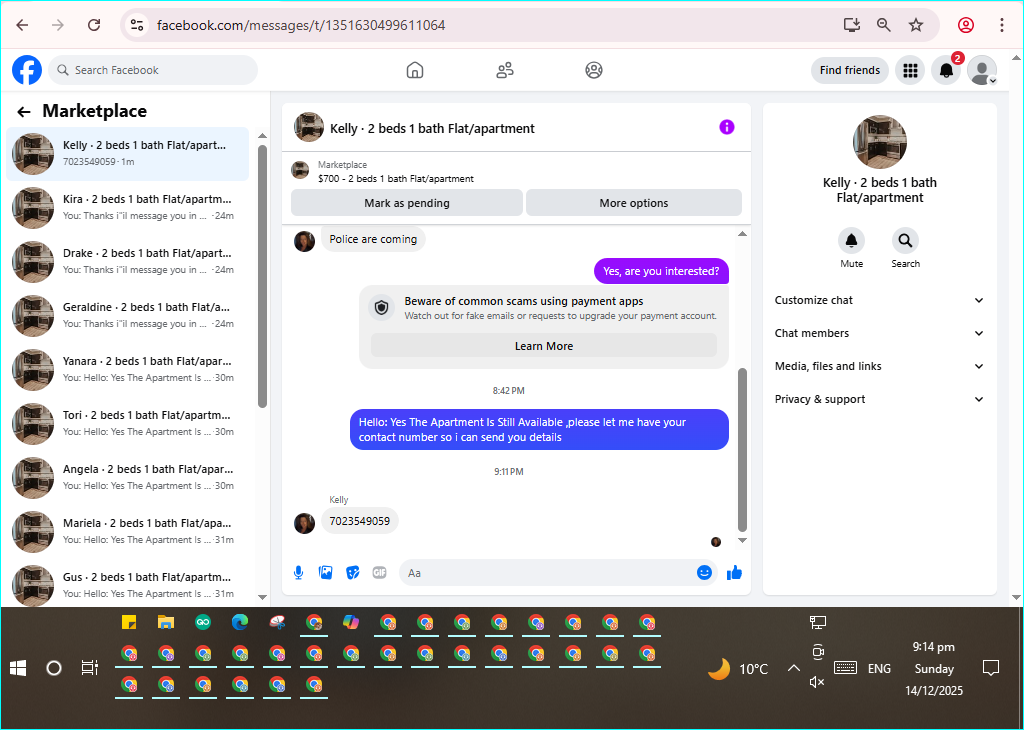Screen dimensions: 1024x730
Task: Open the emoji picker
Action: (x=704, y=573)
